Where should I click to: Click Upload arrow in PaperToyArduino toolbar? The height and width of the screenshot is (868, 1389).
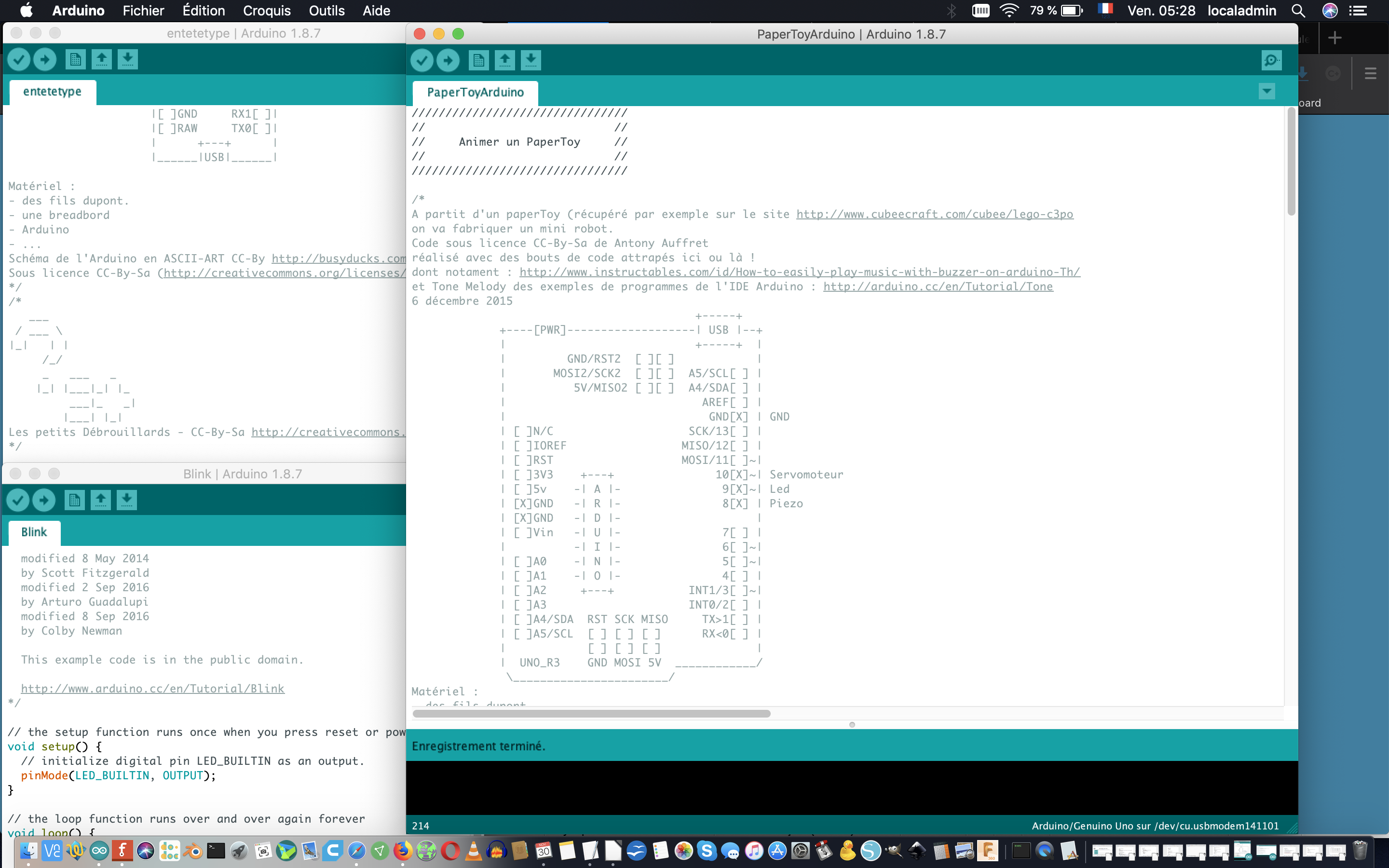(x=448, y=60)
